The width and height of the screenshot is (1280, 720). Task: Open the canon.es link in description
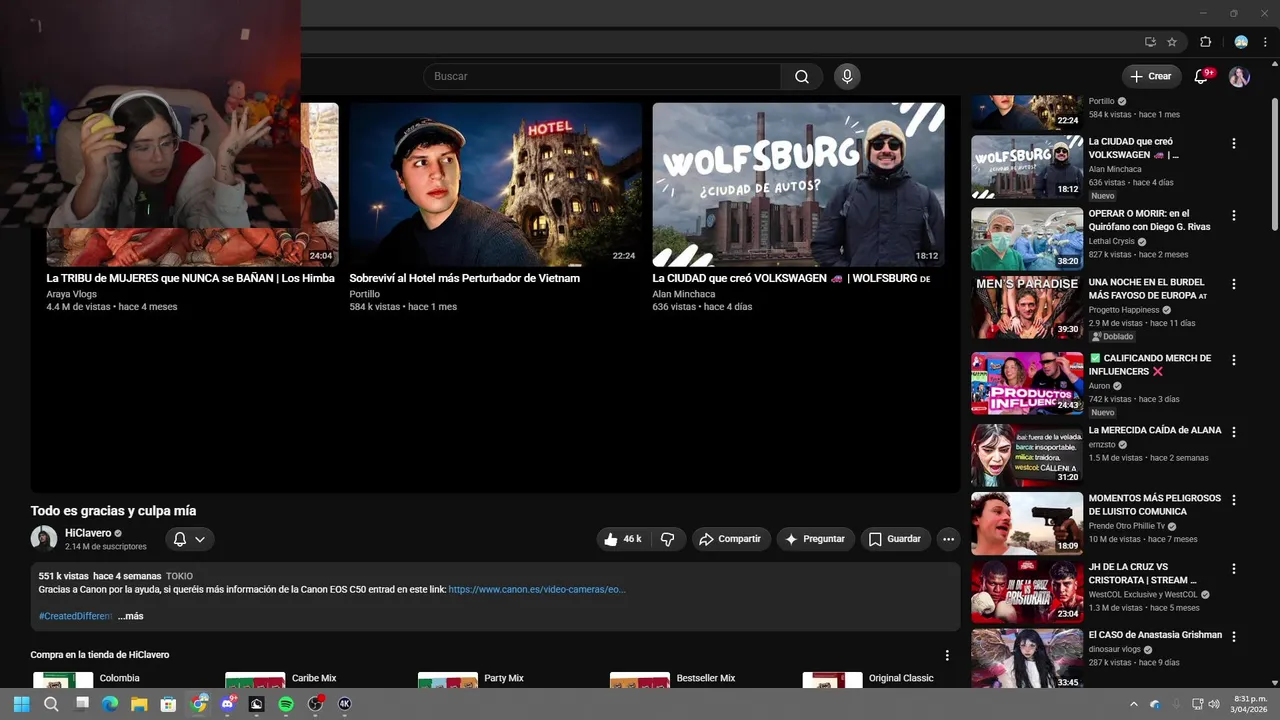coord(537,590)
